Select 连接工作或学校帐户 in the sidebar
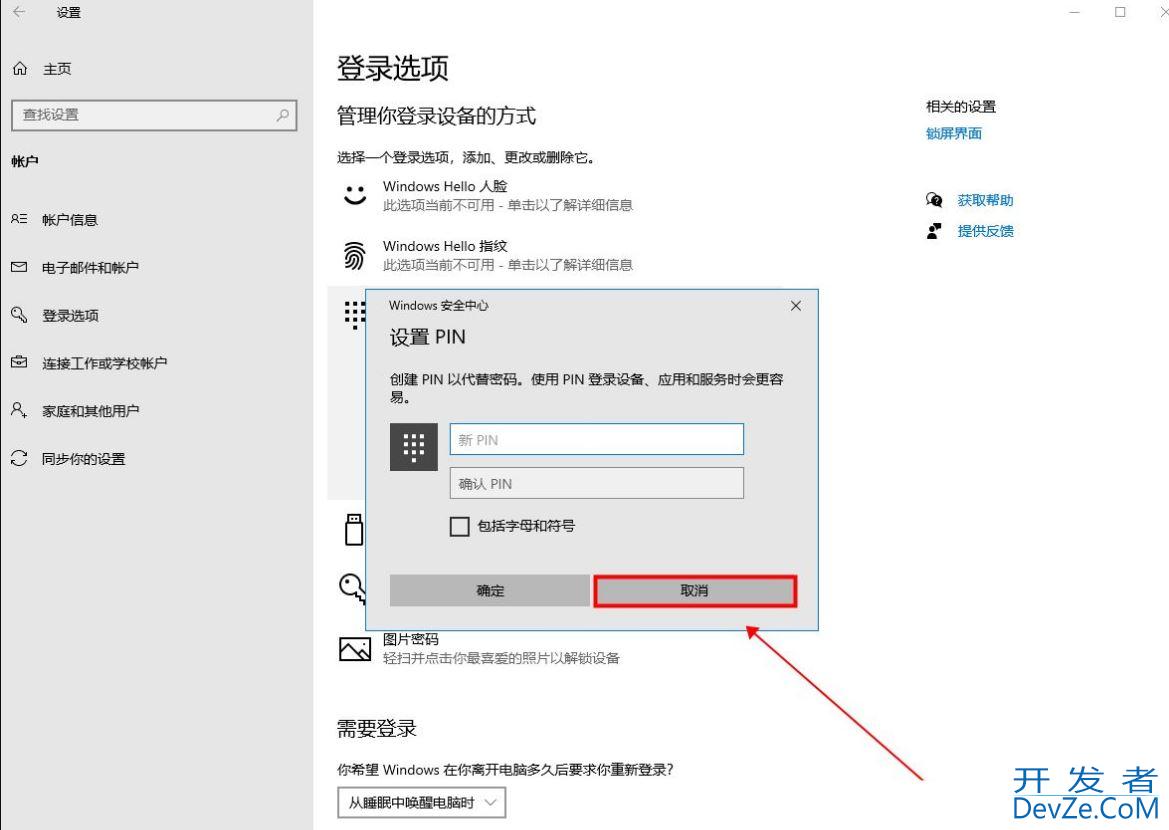The height and width of the screenshot is (830, 1169). [103, 363]
